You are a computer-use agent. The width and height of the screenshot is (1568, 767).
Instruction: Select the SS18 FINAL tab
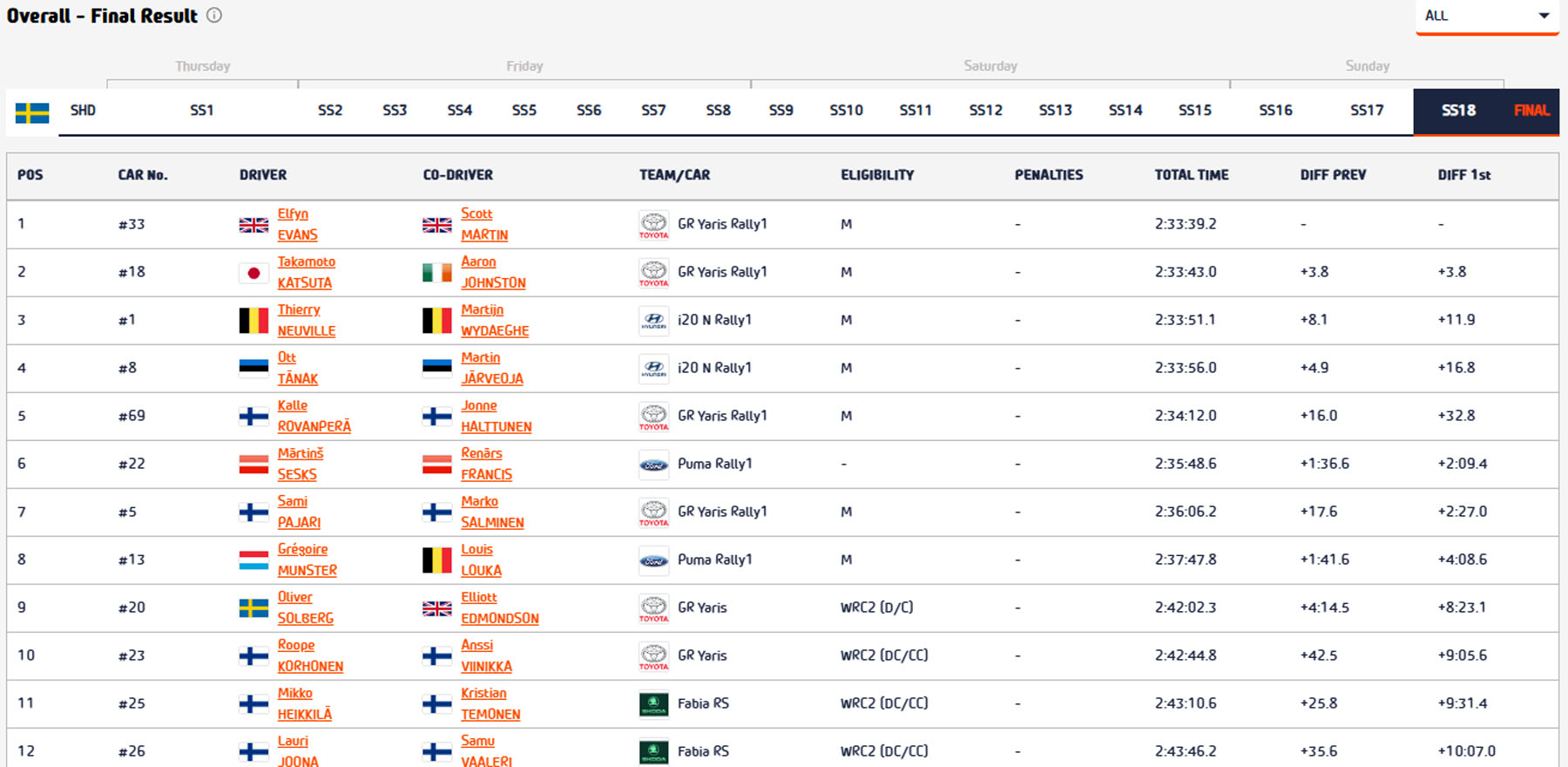pos(1485,111)
